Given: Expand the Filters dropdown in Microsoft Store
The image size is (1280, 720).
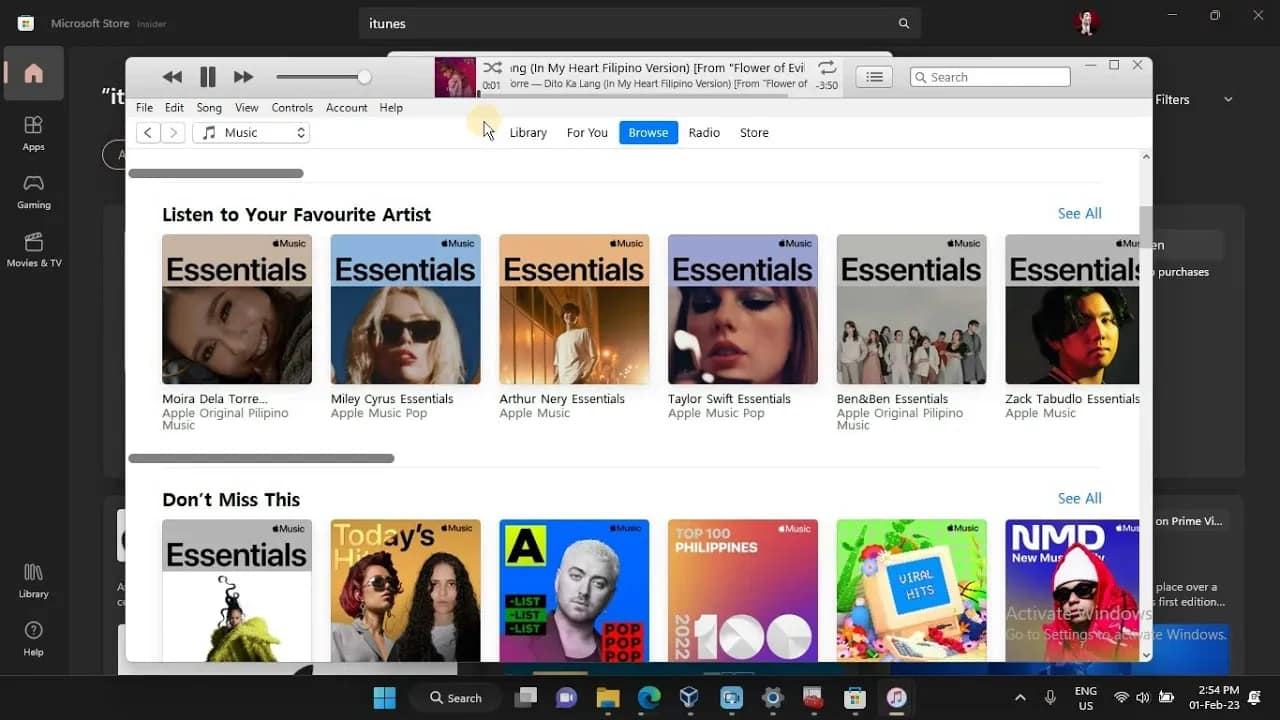Looking at the screenshot, I should (1196, 99).
